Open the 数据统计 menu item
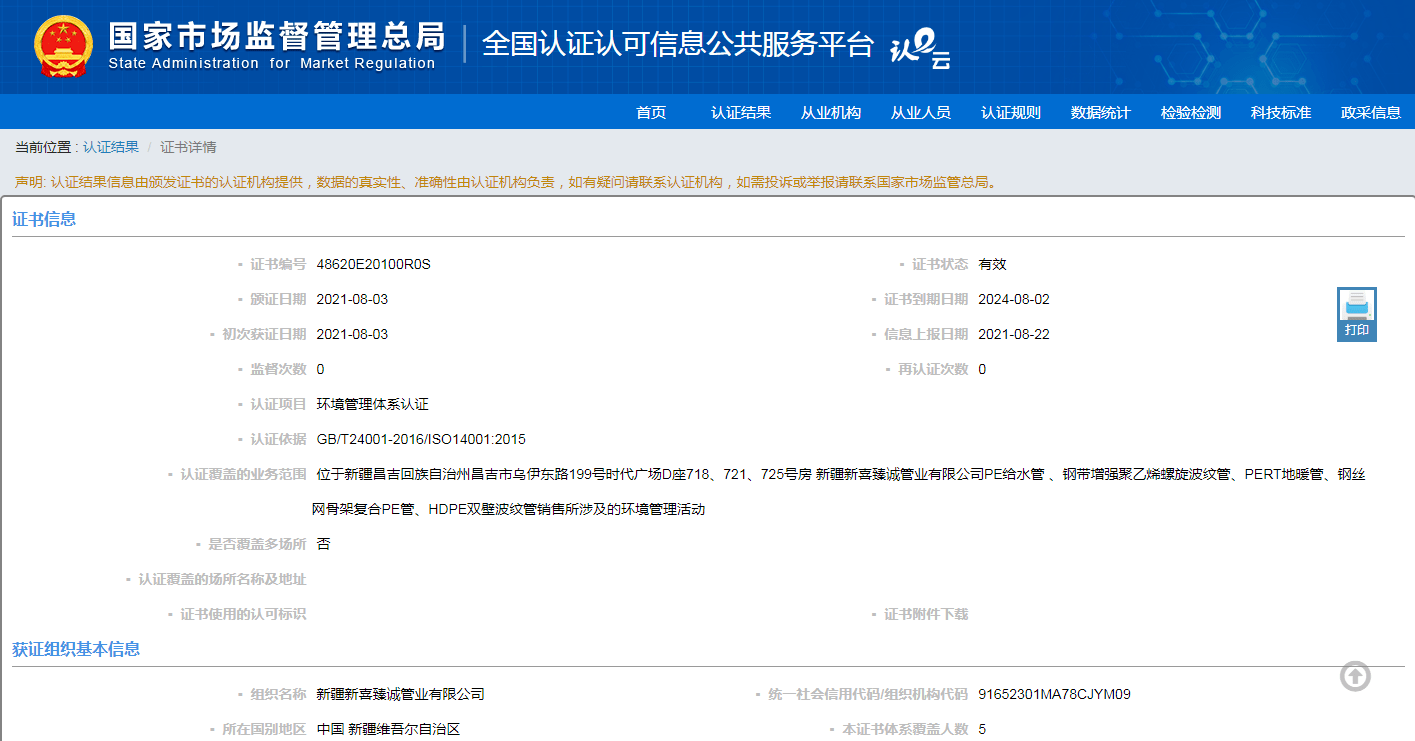The image size is (1415, 741). 1101,112
